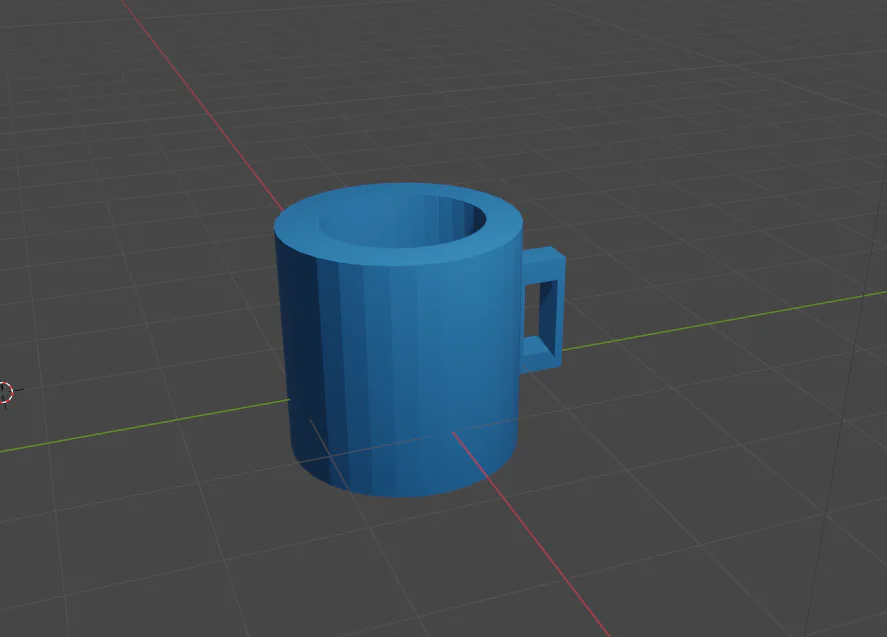Click the red-white 3D cursor marker
The width and height of the screenshot is (887, 637).
pos(5,392)
